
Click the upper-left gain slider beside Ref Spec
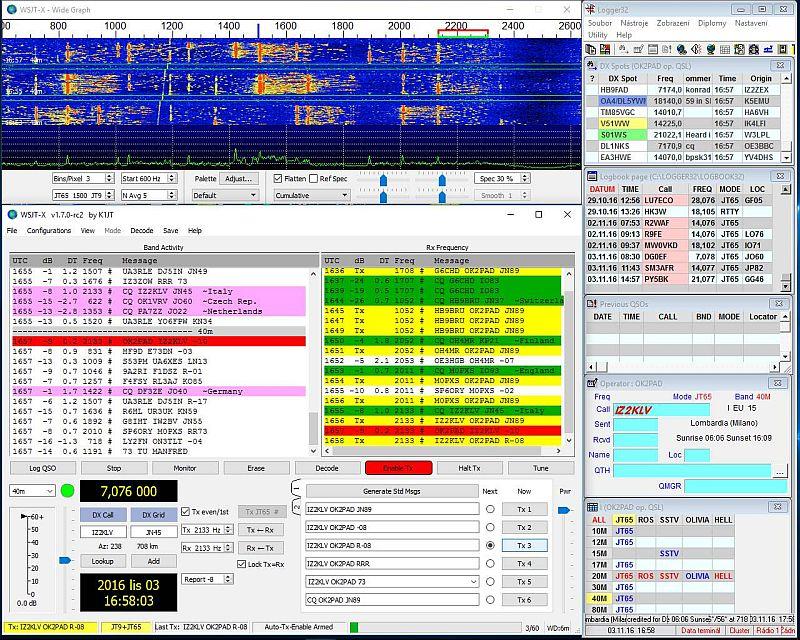click(383, 180)
